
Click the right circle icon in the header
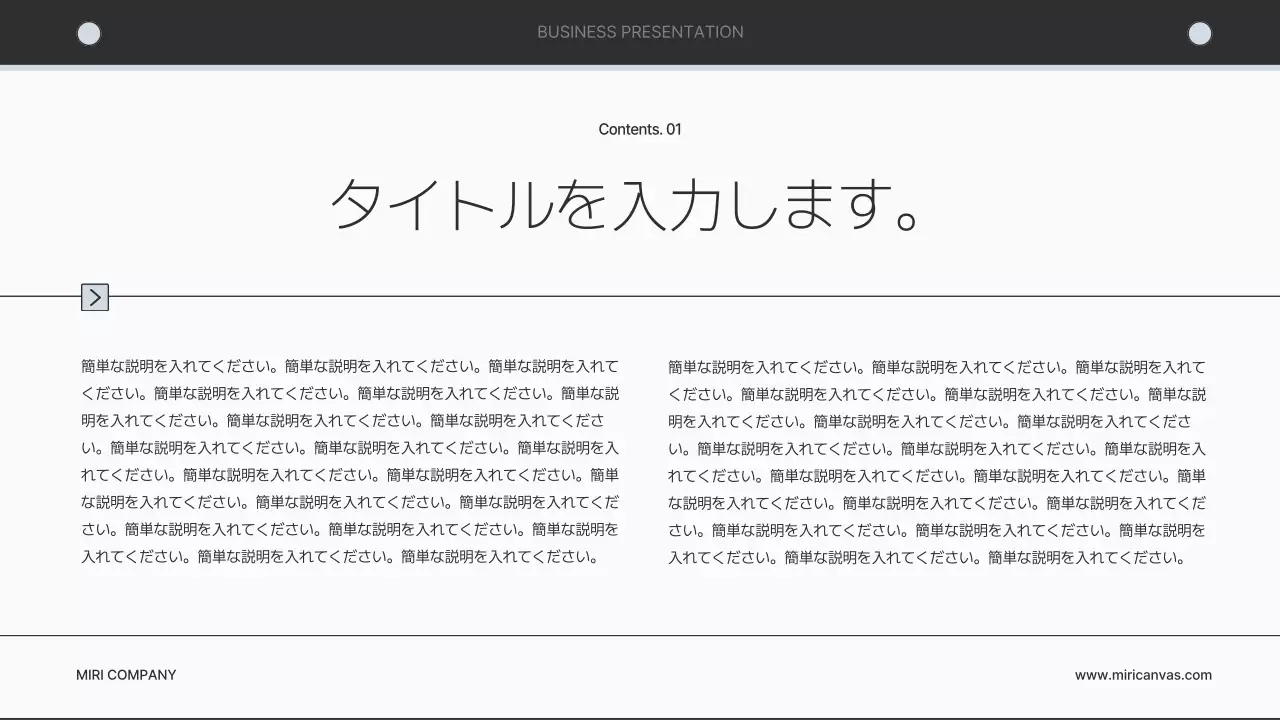tap(1199, 33)
